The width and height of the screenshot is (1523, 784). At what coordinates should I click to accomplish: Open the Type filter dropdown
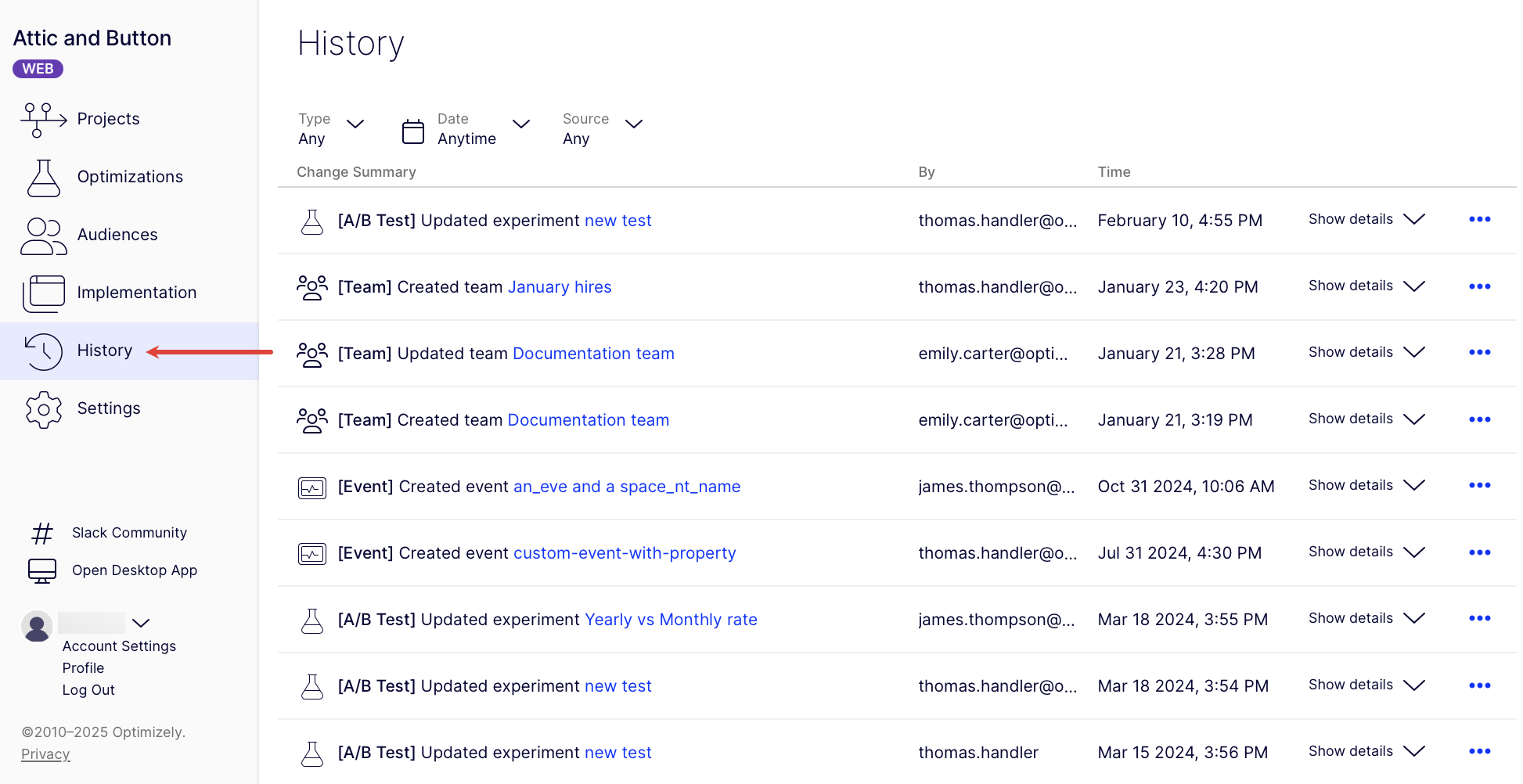pyautogui.click(x=355, y=124)
